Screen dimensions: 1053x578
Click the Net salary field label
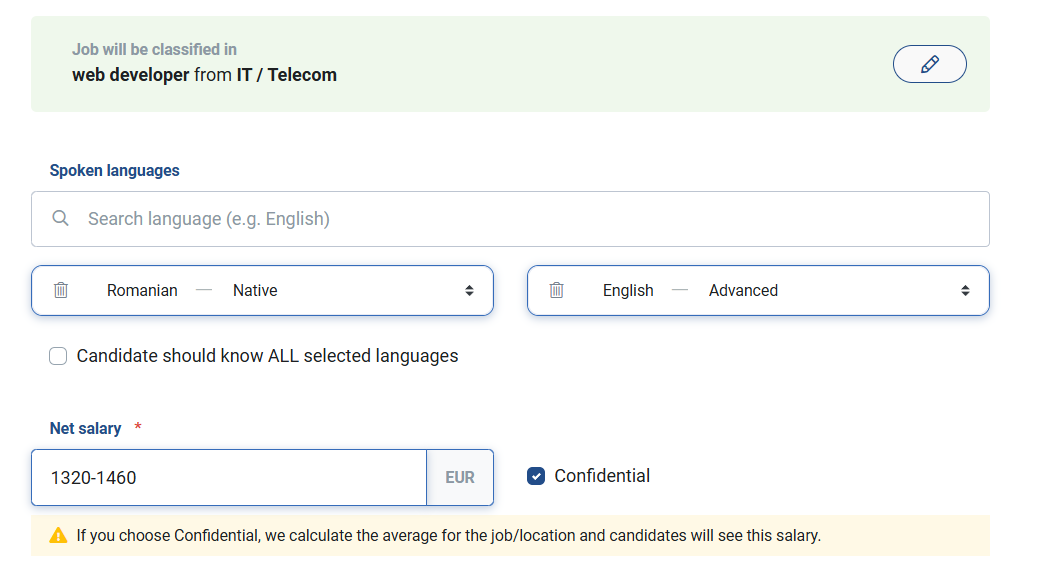tap(85, 428)
